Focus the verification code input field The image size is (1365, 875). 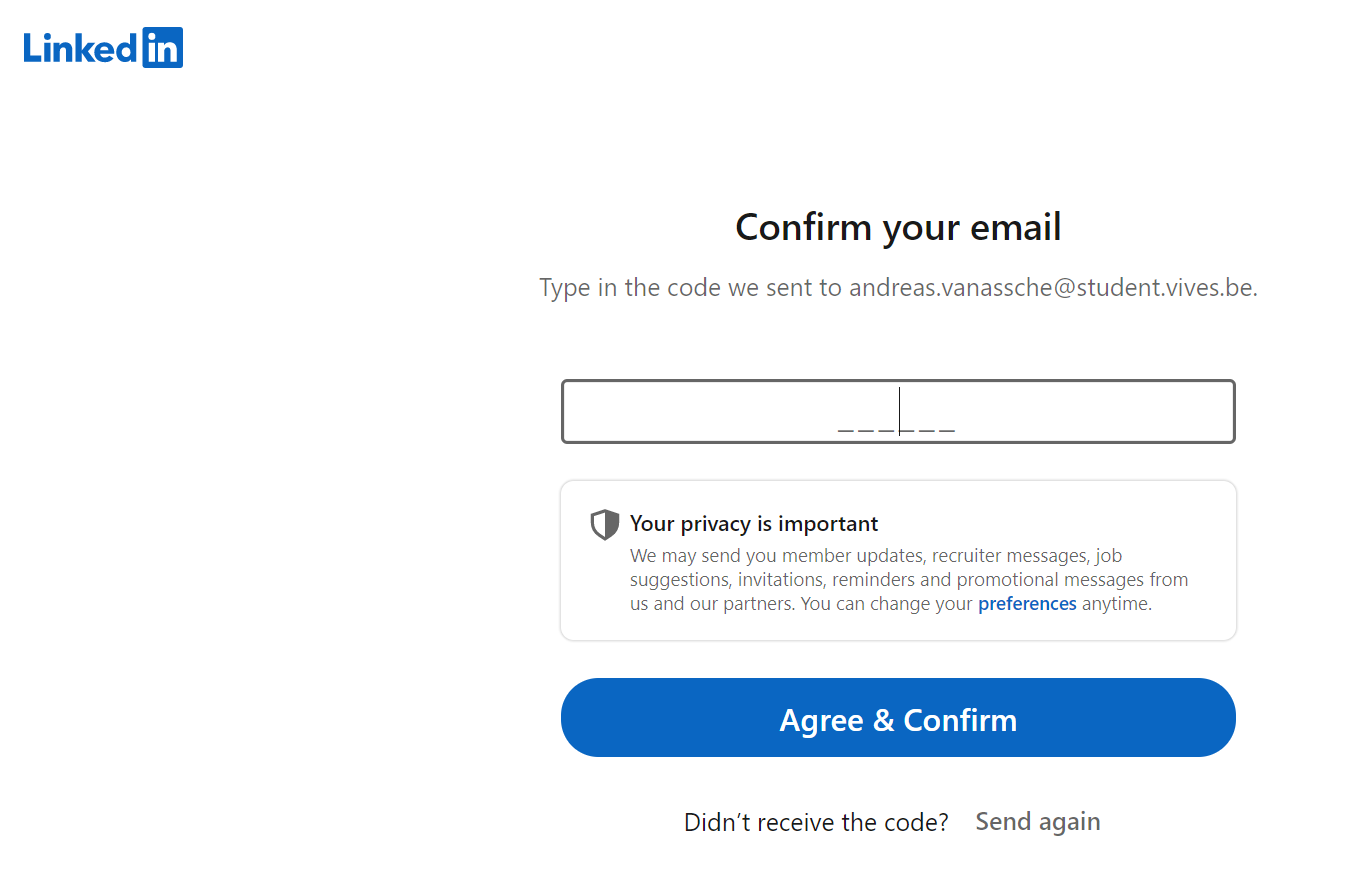tap(898, 411)
